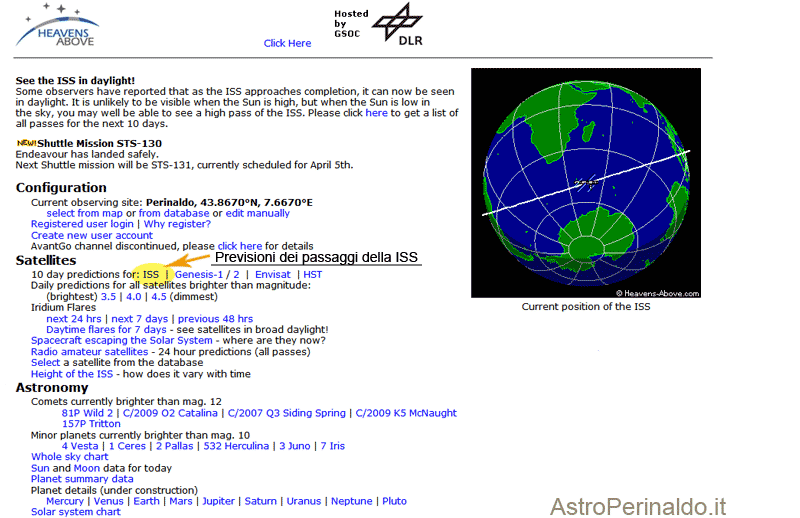Open ISS 10 day predictions
The image size is (800, 518).
coord(151,275)
